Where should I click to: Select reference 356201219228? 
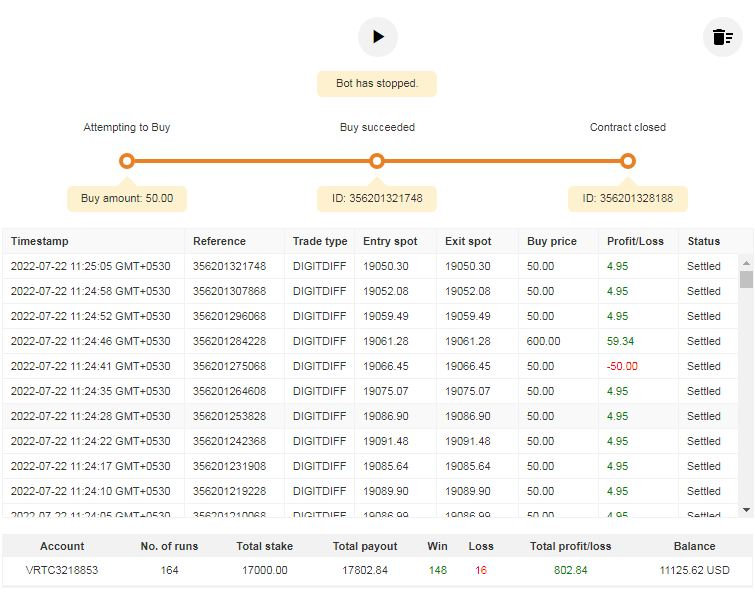pos(230,492)
